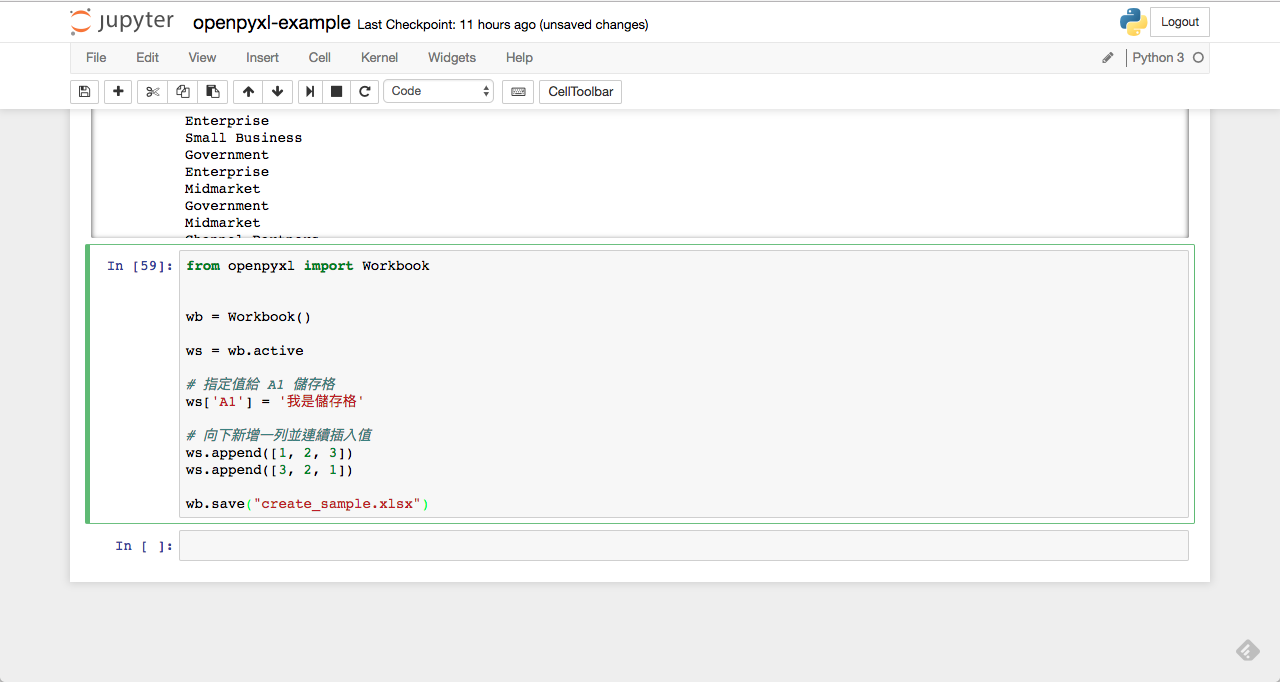1280x682 pixels.
Task: Switch to the Widgets menu
Action: click(x=451, y=57)
